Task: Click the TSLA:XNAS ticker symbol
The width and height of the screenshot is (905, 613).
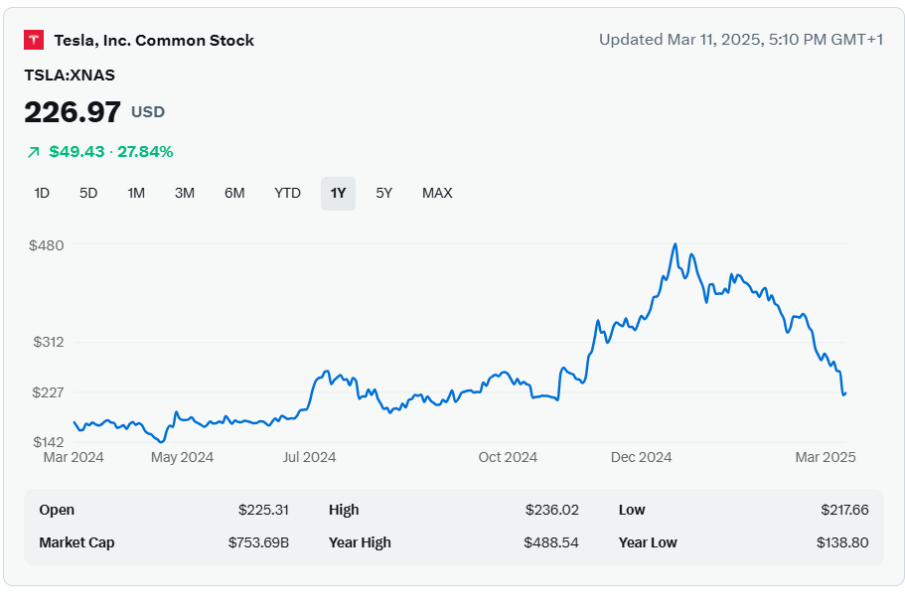Action: (70, 75)
